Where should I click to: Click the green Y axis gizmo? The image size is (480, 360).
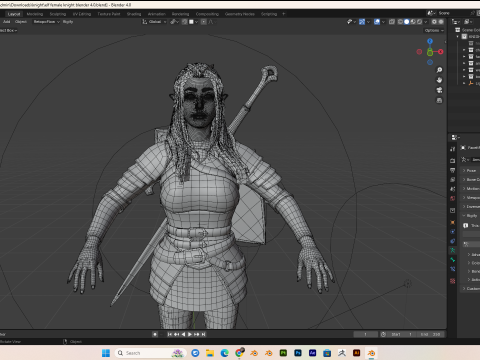click(430, 52)
